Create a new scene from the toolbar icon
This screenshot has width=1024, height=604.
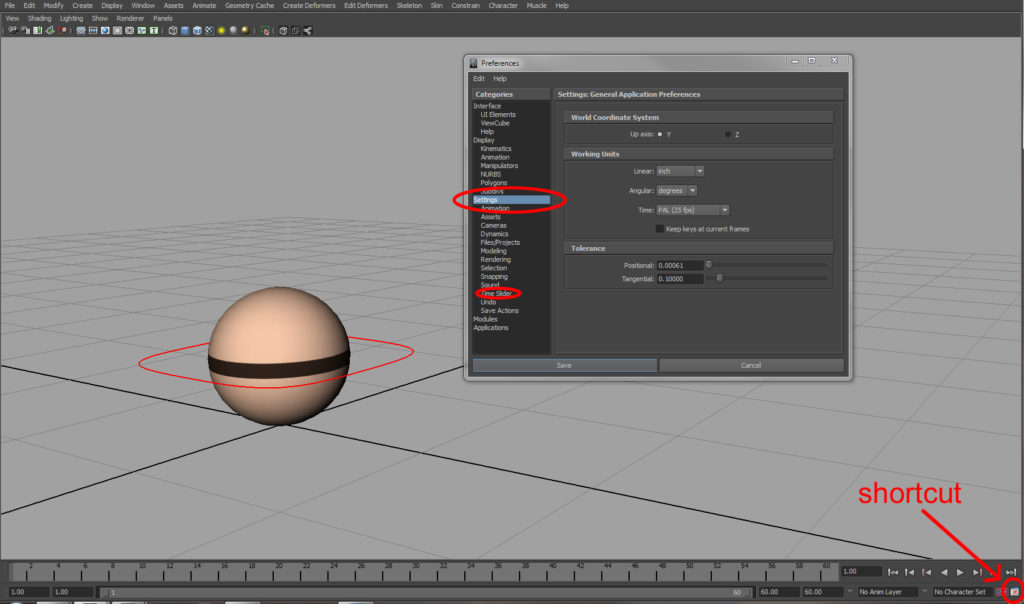point(13,29)
